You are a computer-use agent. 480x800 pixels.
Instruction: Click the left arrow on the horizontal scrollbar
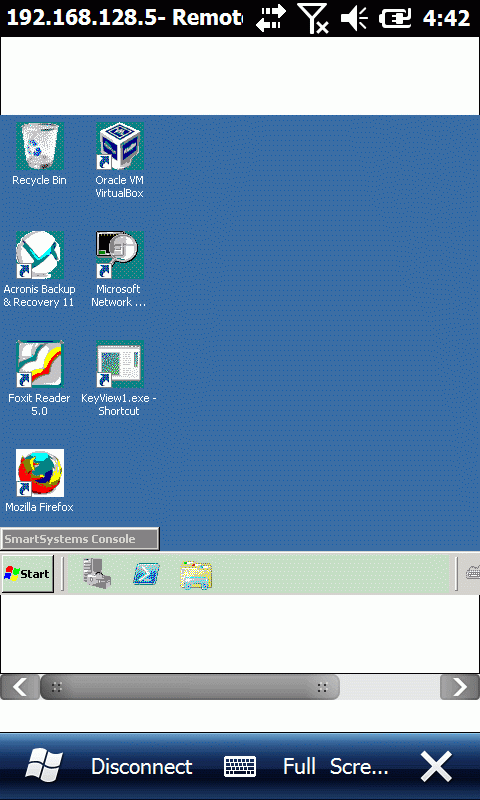click(x=20, y=687)
